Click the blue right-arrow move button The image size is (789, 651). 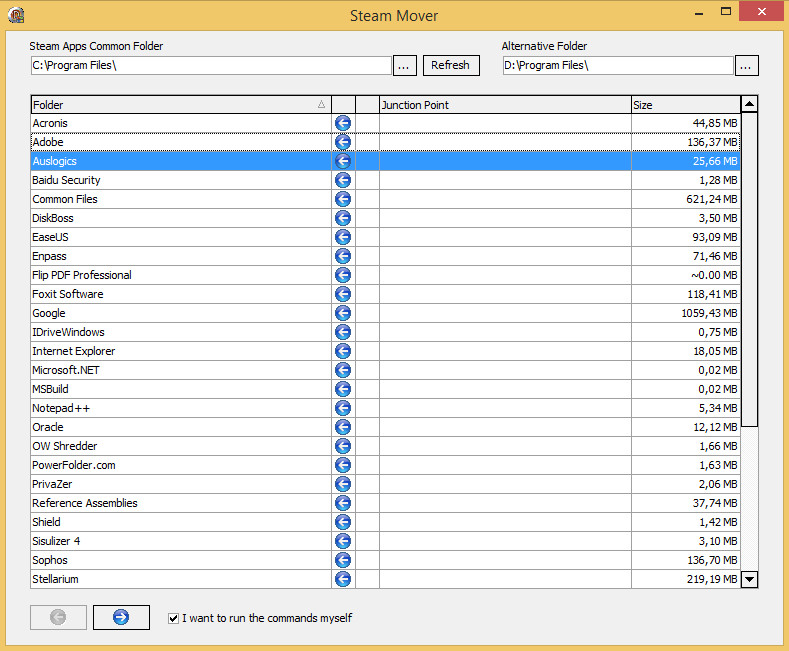click(x=121, y=617)
